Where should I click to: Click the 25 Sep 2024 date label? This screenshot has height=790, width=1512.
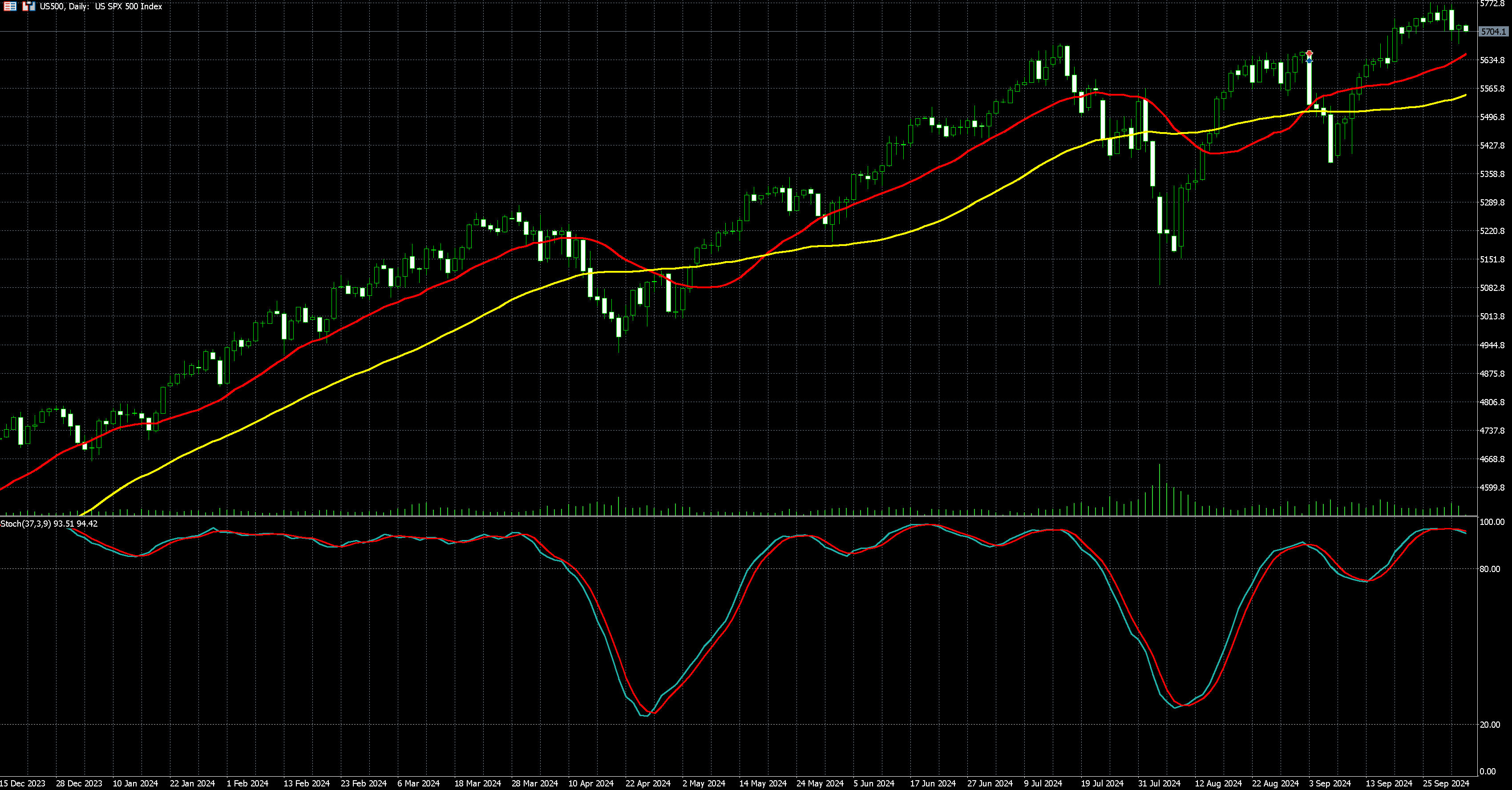pos(1446,783)
